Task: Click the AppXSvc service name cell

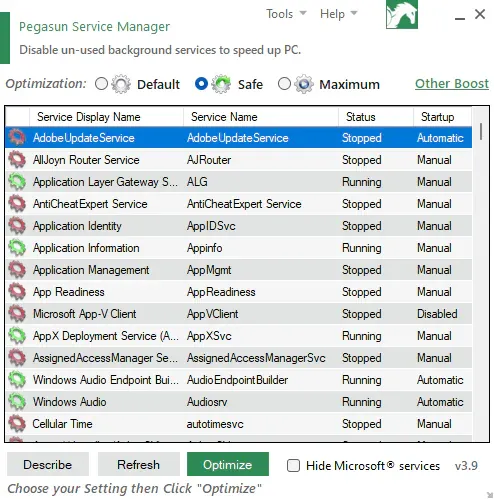Action: (209, 336)
